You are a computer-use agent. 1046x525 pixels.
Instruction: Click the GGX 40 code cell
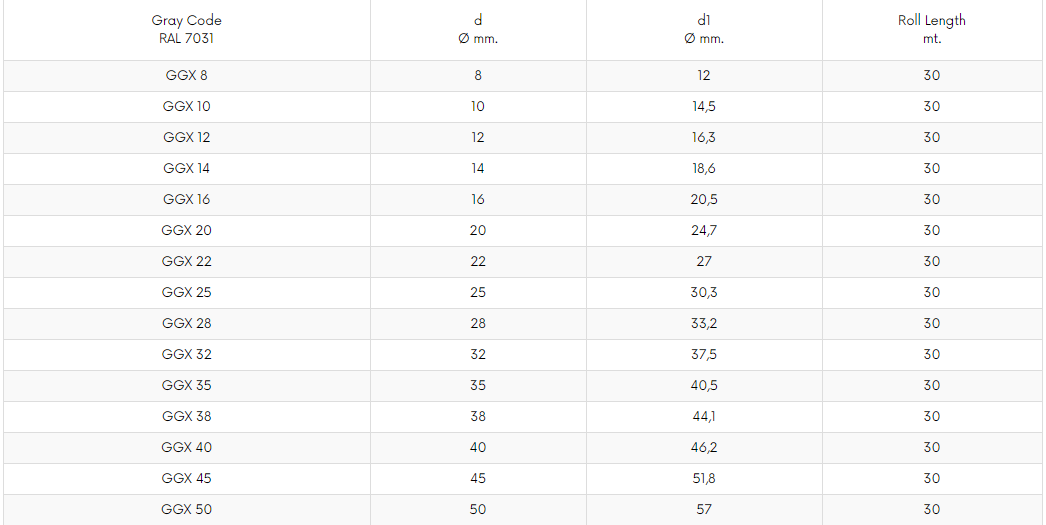(187, 448)
